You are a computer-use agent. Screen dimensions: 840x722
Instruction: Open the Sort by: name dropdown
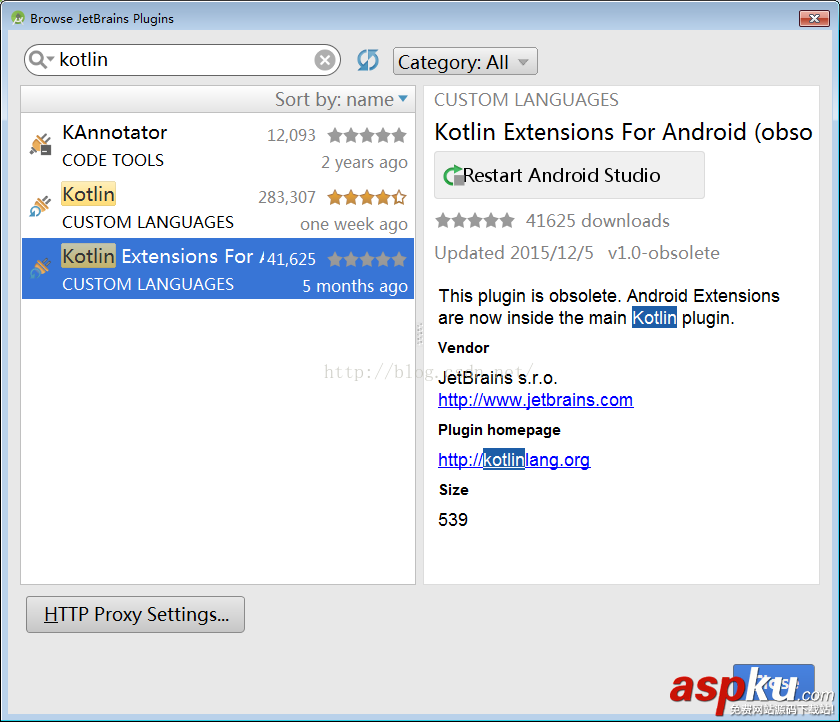click(341, 100)
